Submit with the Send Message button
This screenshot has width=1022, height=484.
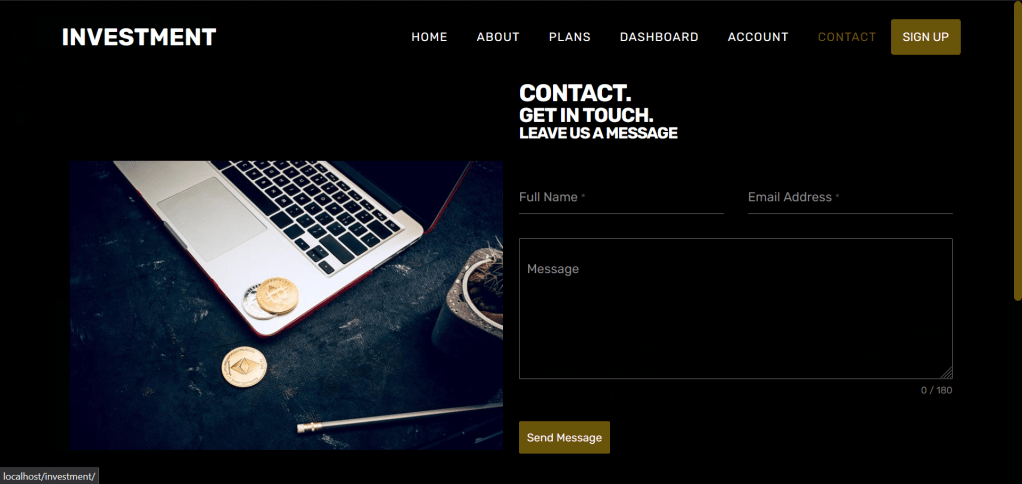click(564, 437)
